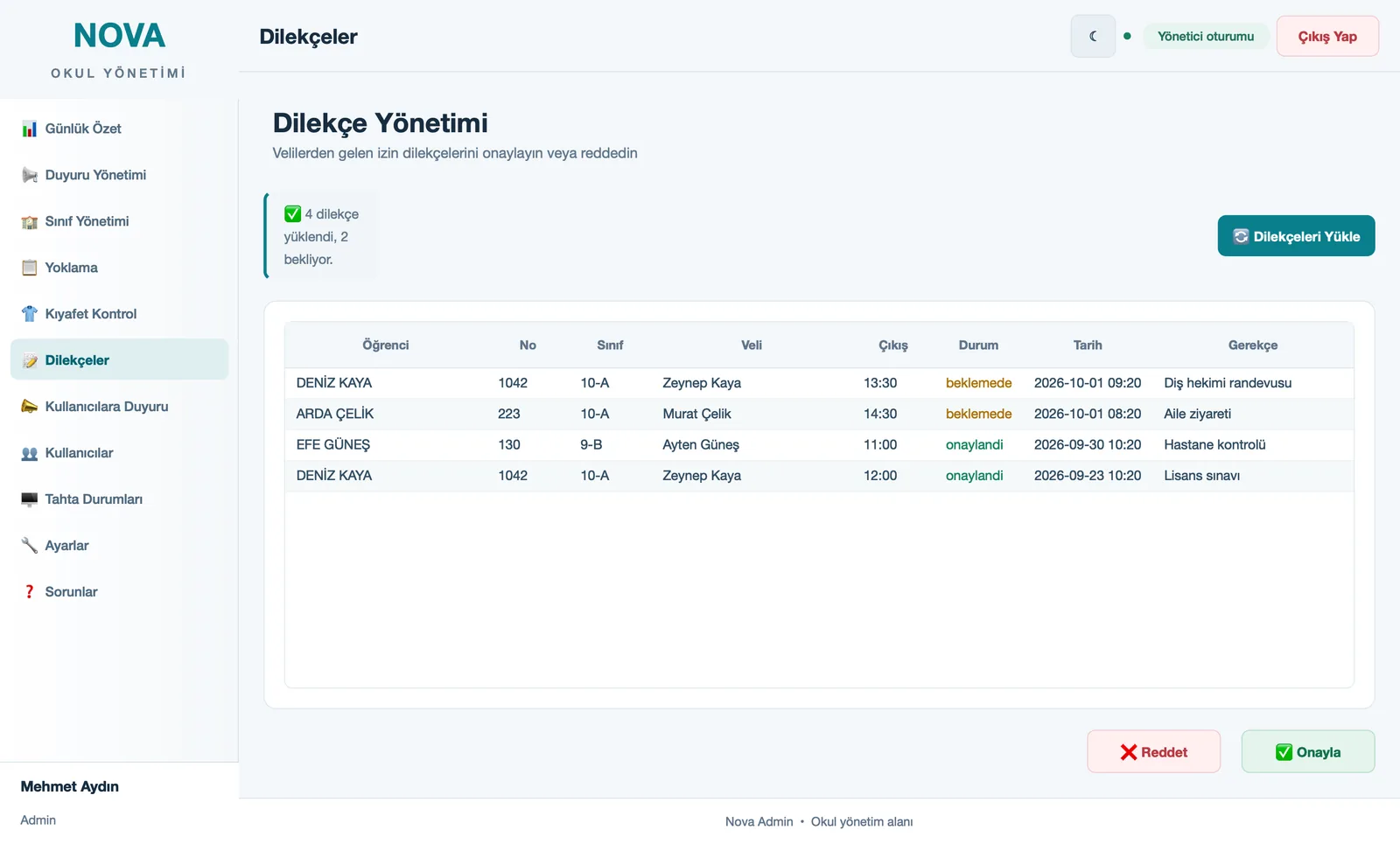Approve the petition with the Onayla button

(x=1308, y=752)
